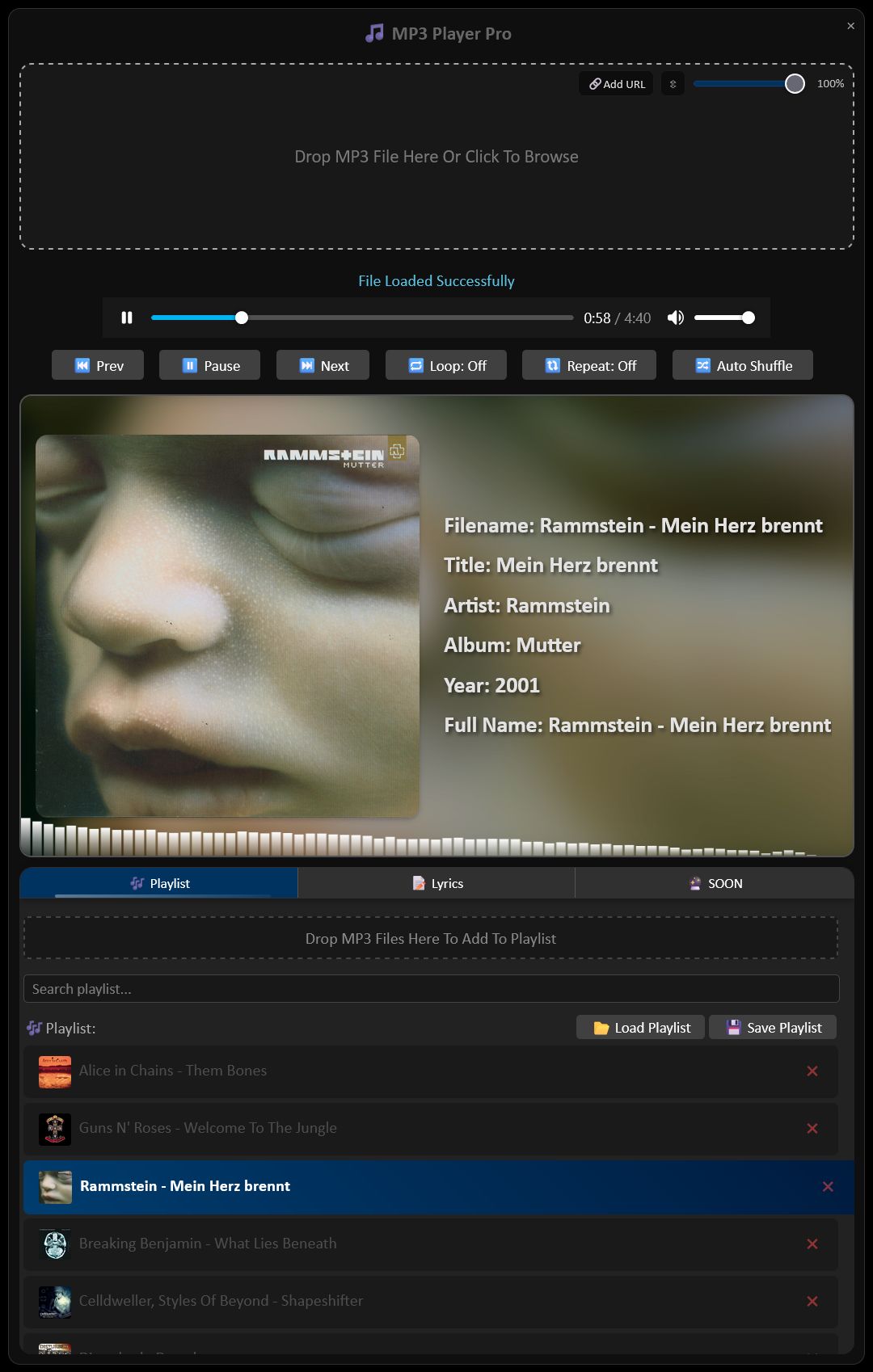This screenshot has width=873, height=1372.
Task: Switch to the Playlist tab
Action: (159, 883)
